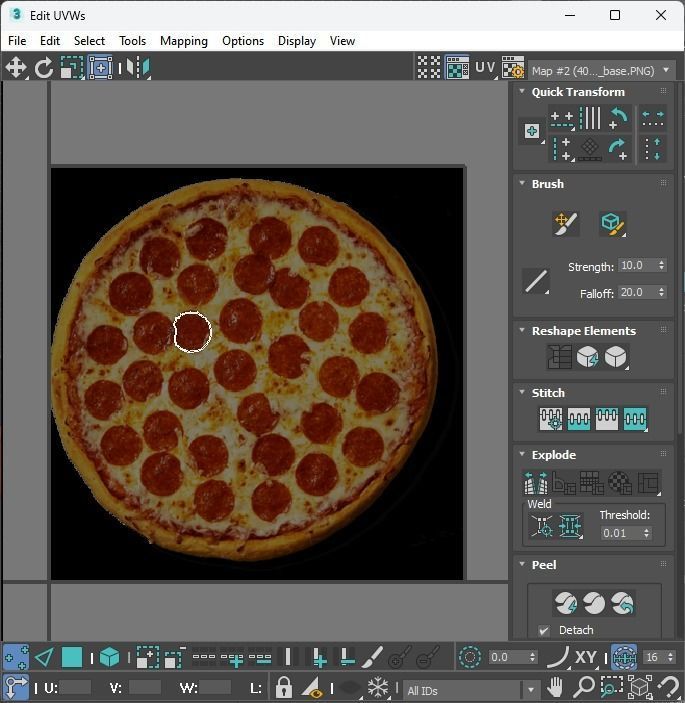Click the XY soft selection space button
The height and width of the screenshot is (703, 685).
click(585, 657)
